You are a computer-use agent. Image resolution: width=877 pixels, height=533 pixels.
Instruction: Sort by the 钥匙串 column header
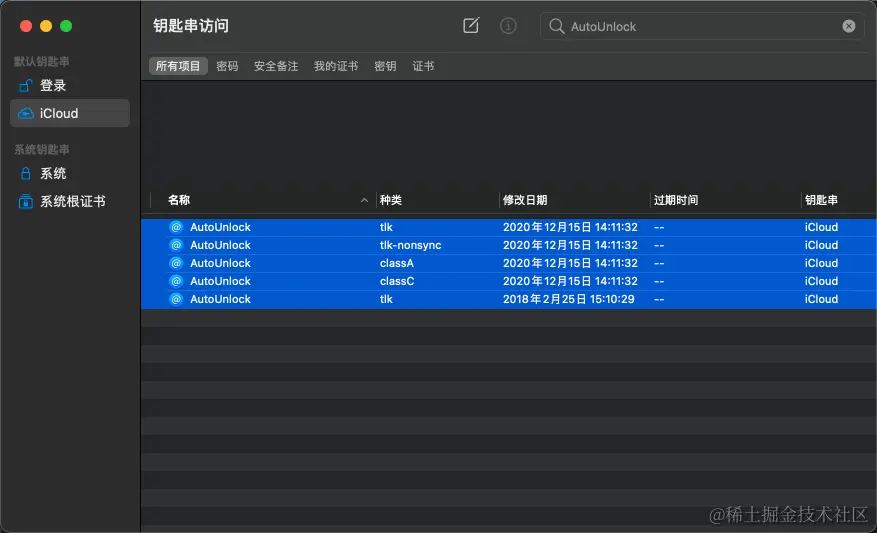(x=821, y=200)
